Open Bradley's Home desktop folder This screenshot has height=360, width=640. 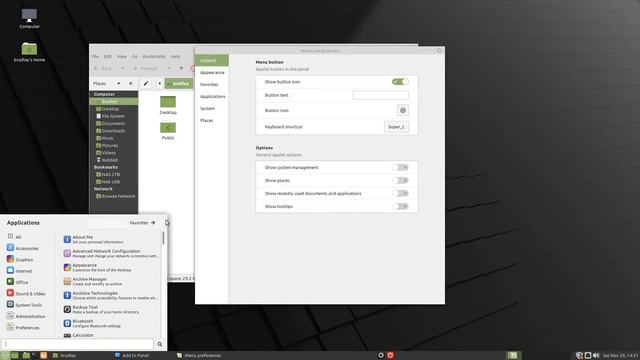point(29,52)
